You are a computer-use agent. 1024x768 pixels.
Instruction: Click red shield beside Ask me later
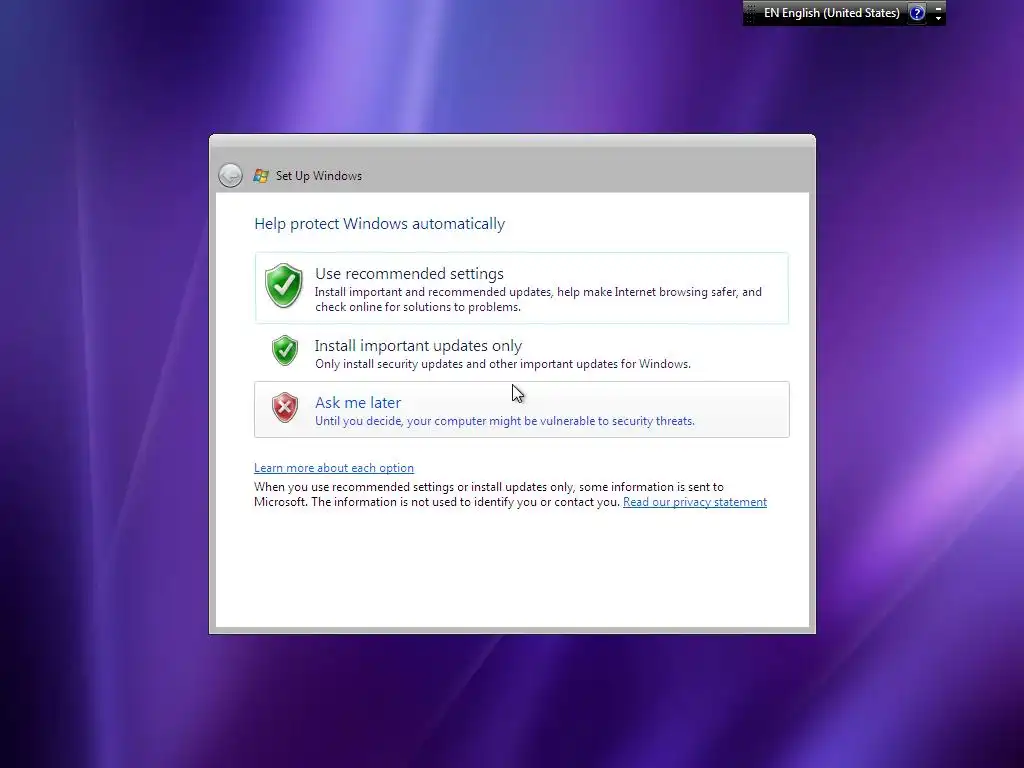(285, 408)
